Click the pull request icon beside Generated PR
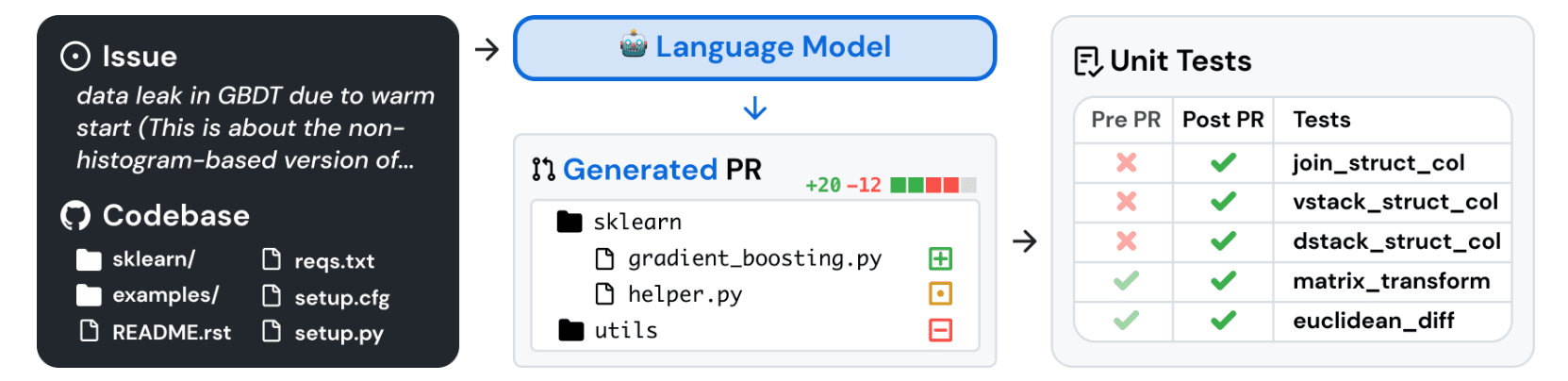The image size is (1568, 381). click(543, 170)
